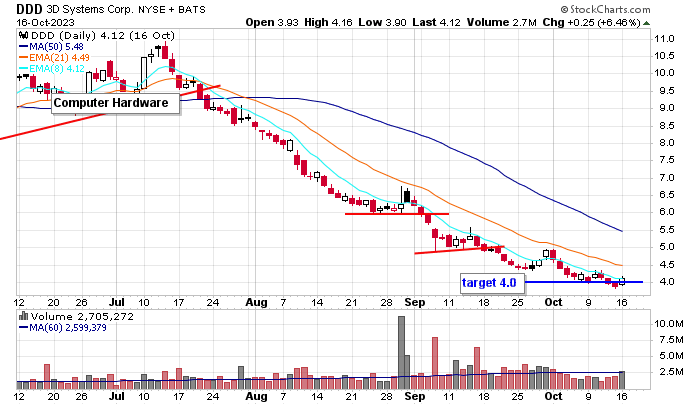The width and height of the screenshot is (700, 405).
Task: Click the Sep label under the volume panel
Action: [415, 396]
